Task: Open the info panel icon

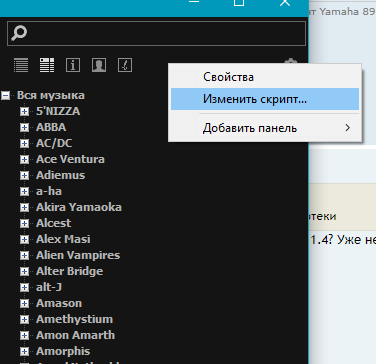Action: pos(73,65)
